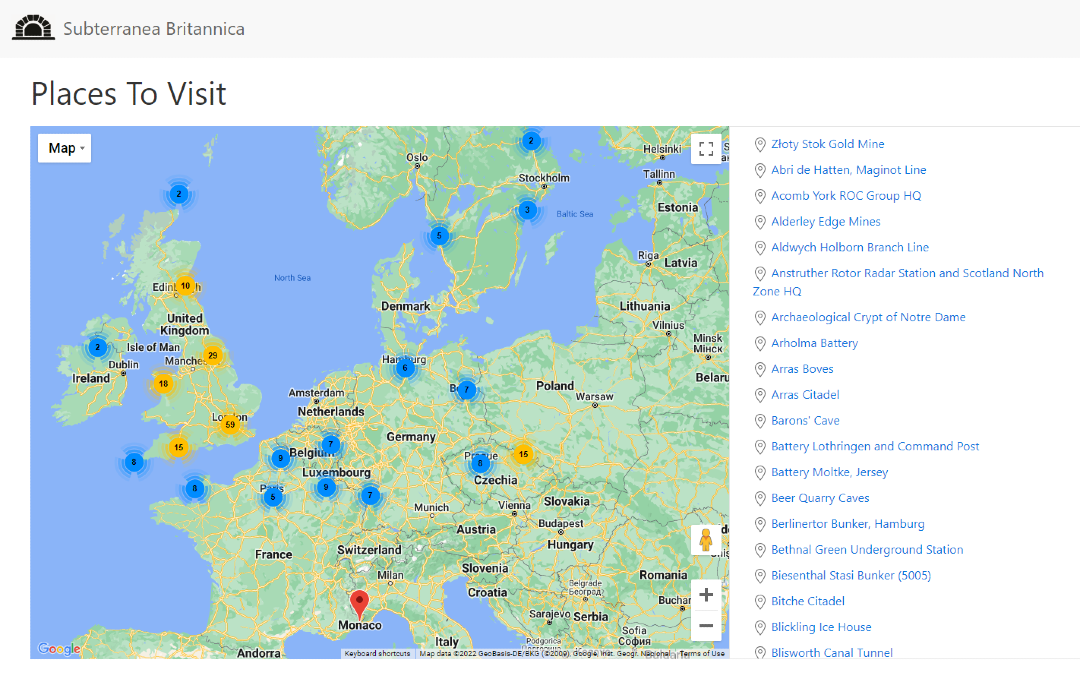Viewport: 1080px width, 682px height.
Task: Zoom out the map with minus button
Action: coord(706,626)
